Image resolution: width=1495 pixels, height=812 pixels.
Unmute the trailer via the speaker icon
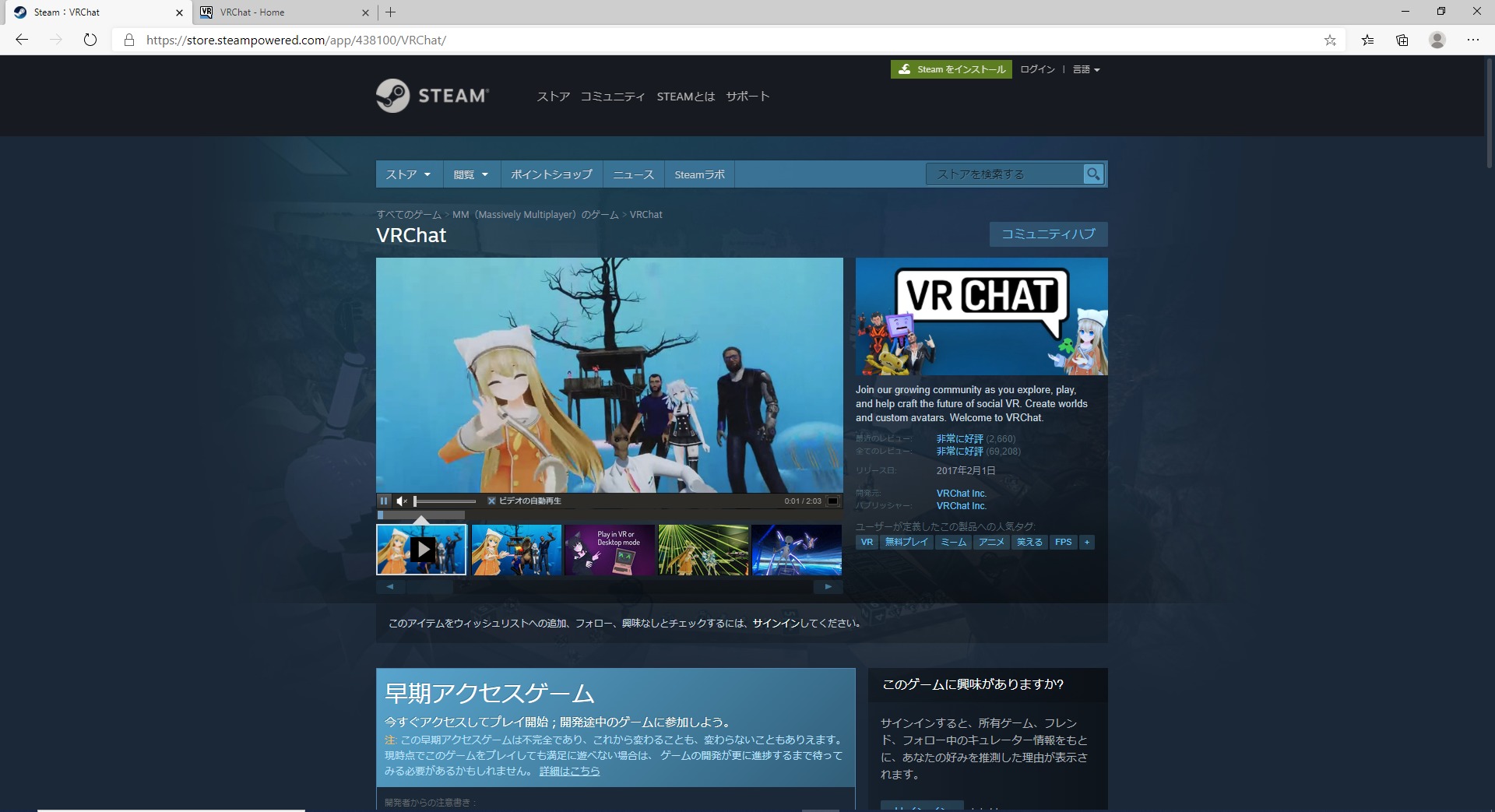pos(403,501)
